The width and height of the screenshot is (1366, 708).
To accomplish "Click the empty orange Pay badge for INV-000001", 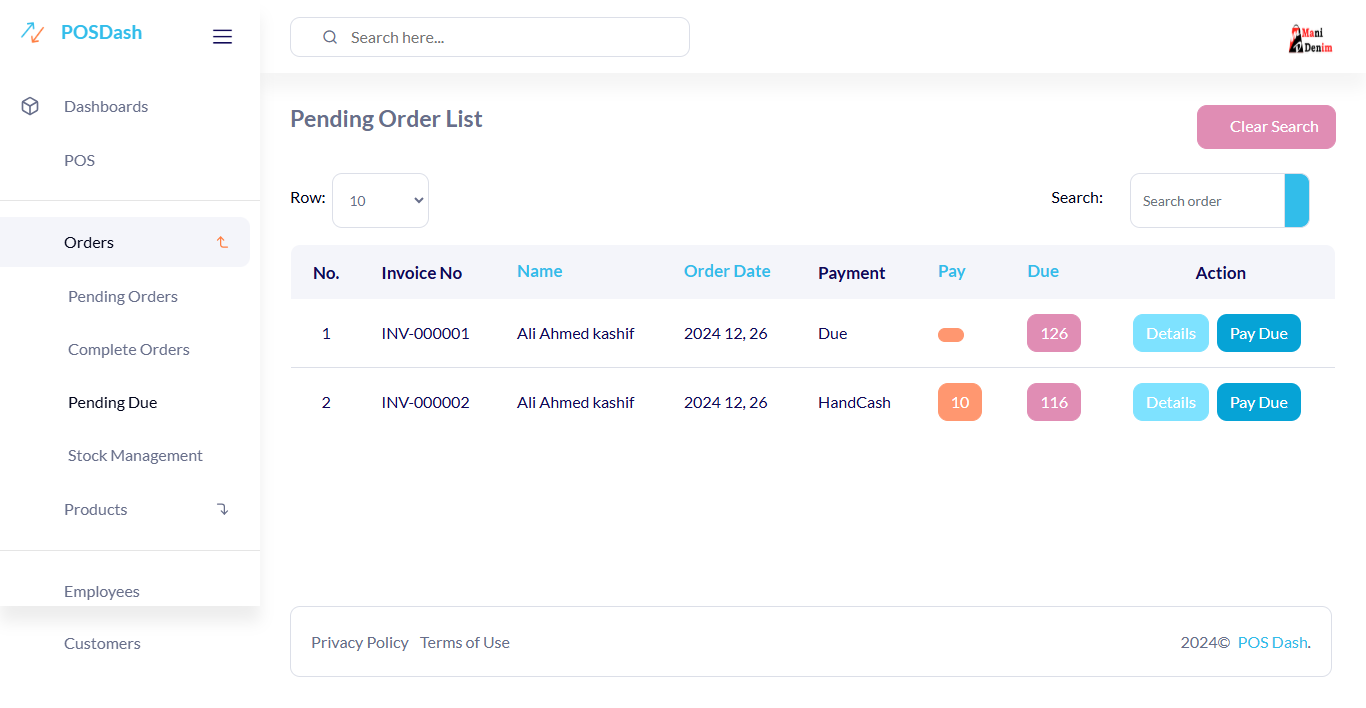I will pos(951,335).
